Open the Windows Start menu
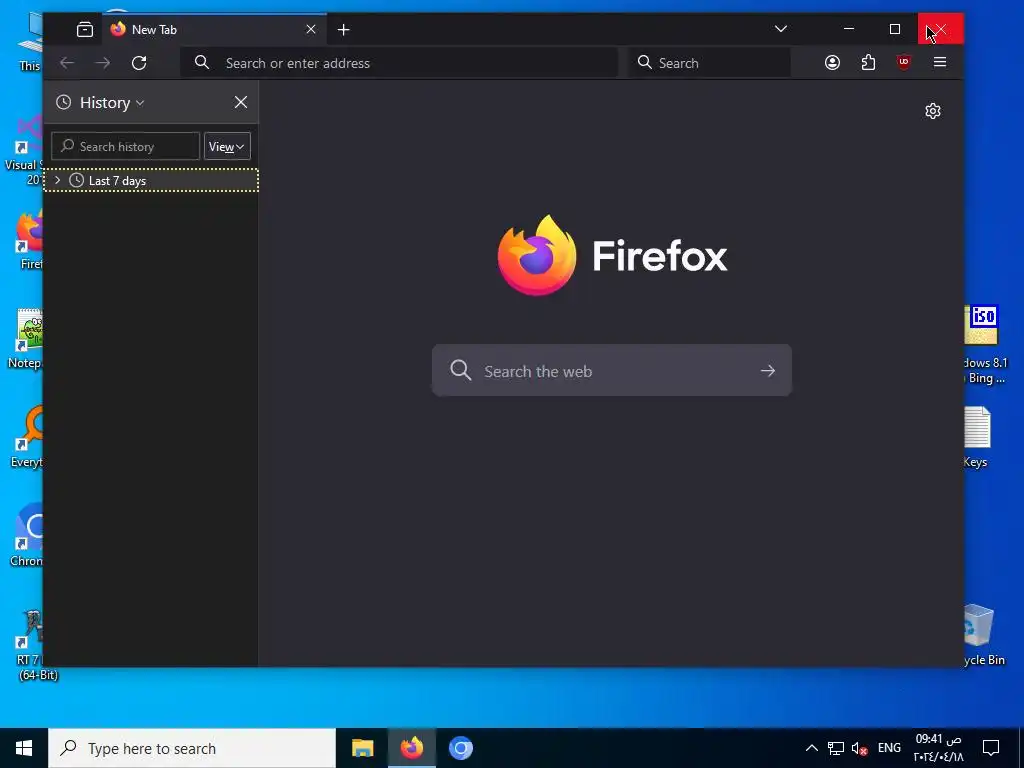Screen dimensions: 1024x768 [24, 748]
